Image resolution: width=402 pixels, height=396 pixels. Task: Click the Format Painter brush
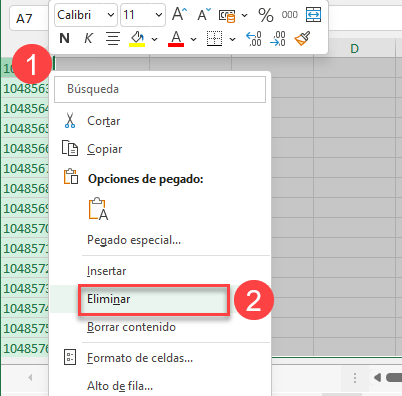[302, 39]
